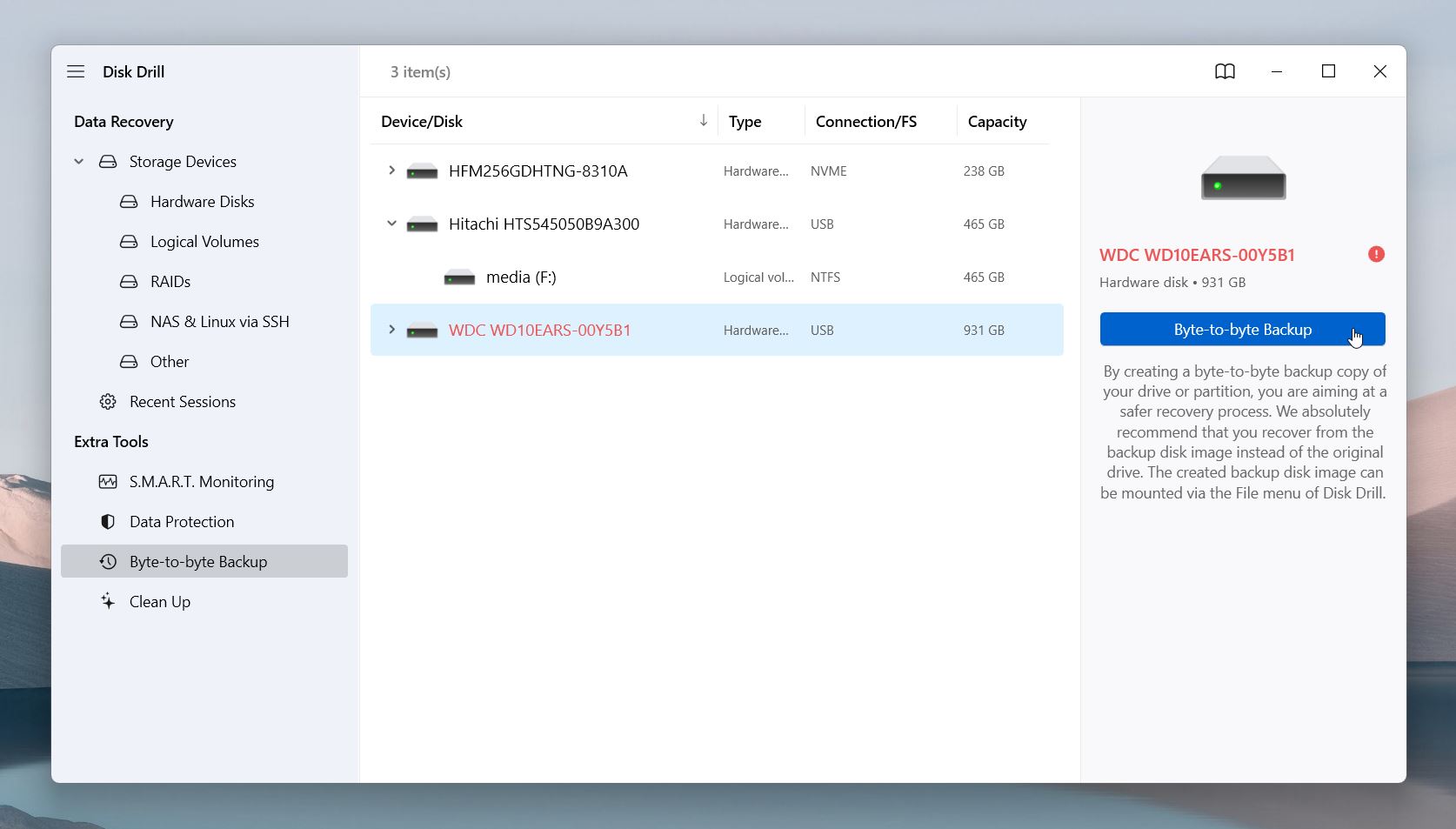
Task: Click the red warning icon next to WDC title
Action: (1376, 254)
